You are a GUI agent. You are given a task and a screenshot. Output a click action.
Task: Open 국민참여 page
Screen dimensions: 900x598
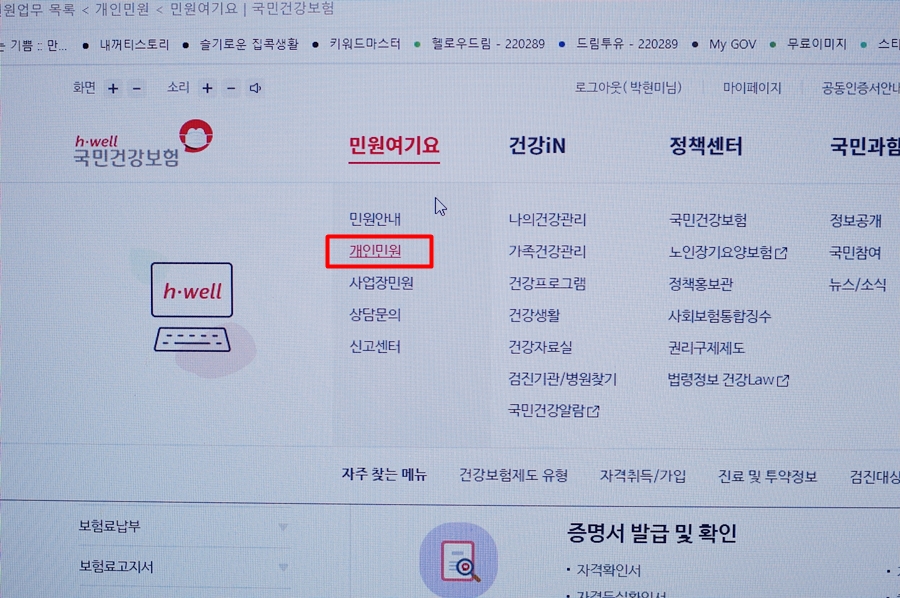pos(855,253)
